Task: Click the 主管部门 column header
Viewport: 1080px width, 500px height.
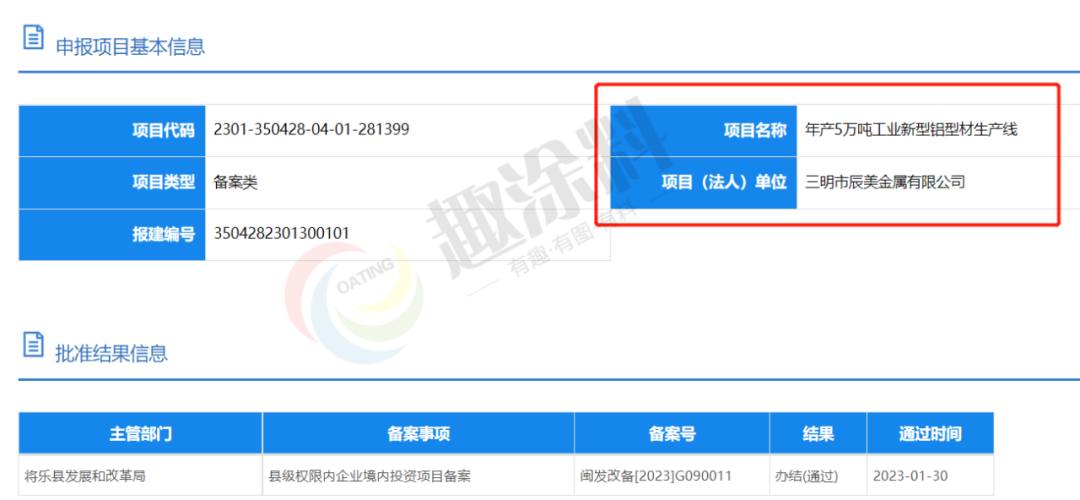Action: pyautogui.click(x=141, y=434)
